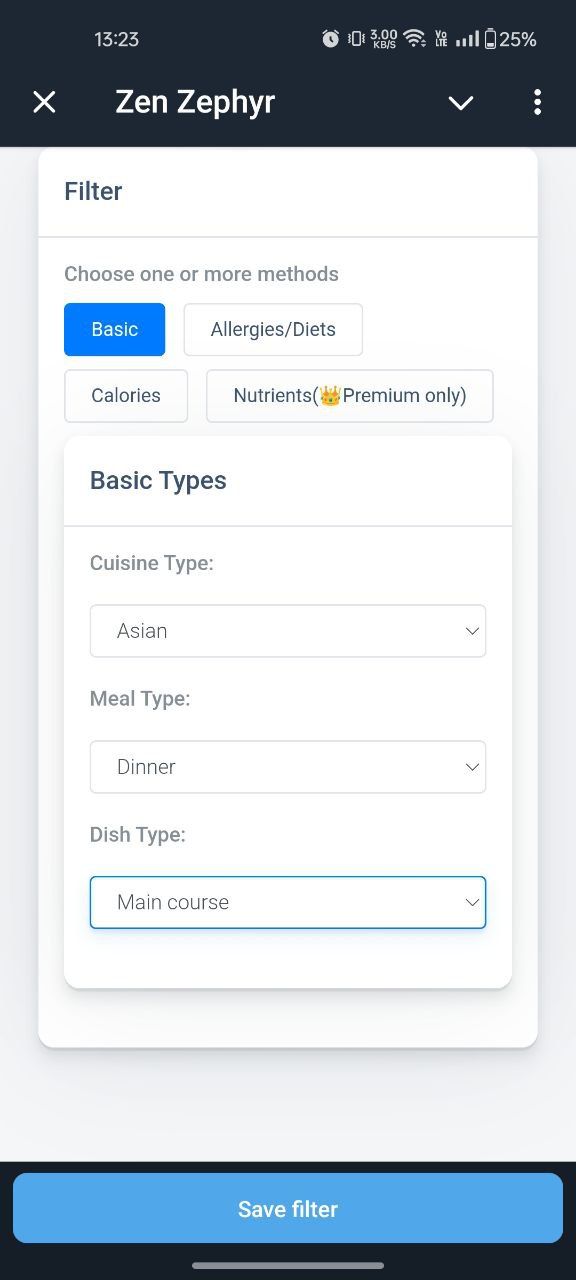The image size is (576, 1280).
Task: Tap the 13:23 clock in status bar
Action: click(116, 39)
